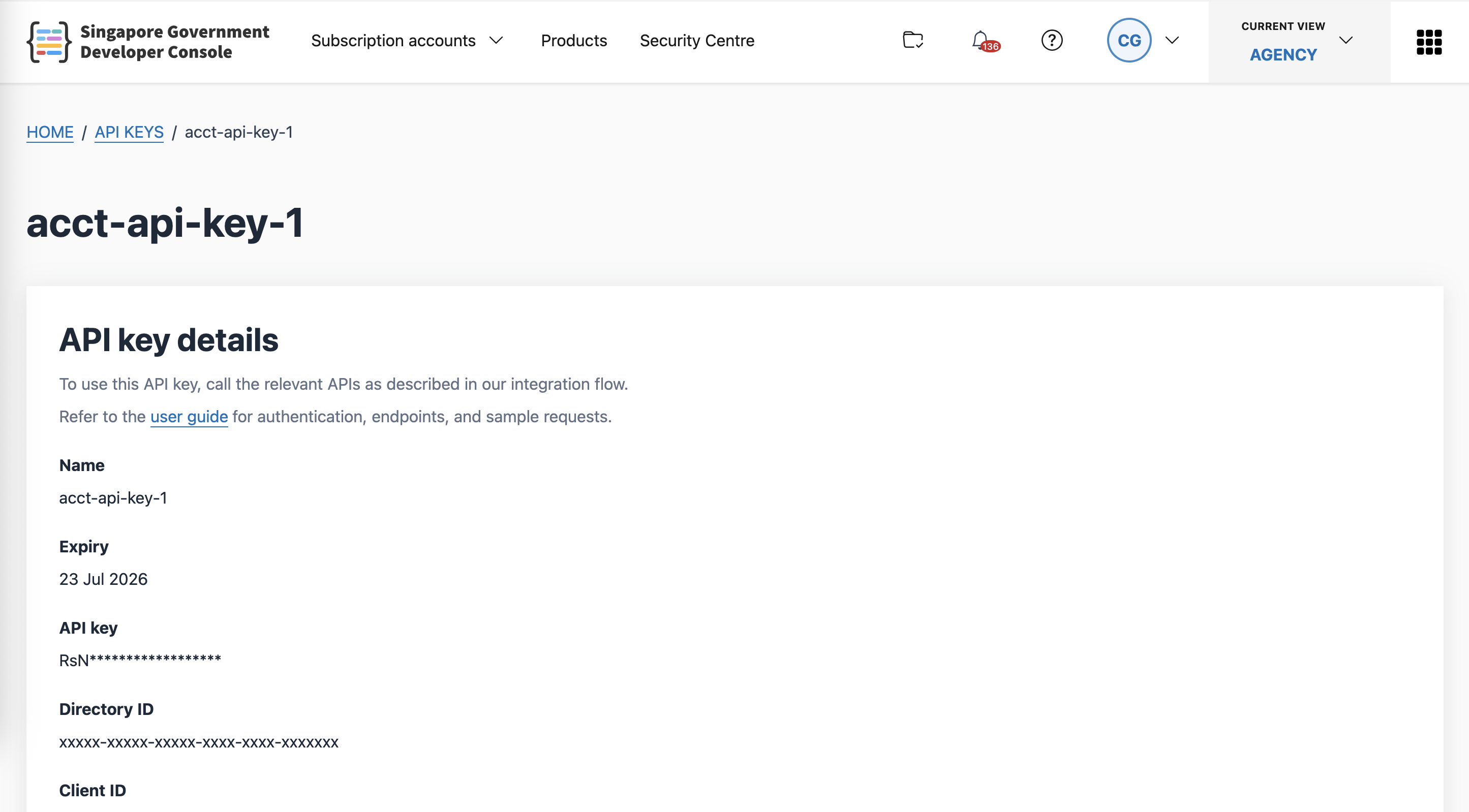
Task: Open the help question mark icon
Action: tap(1052, 41)
